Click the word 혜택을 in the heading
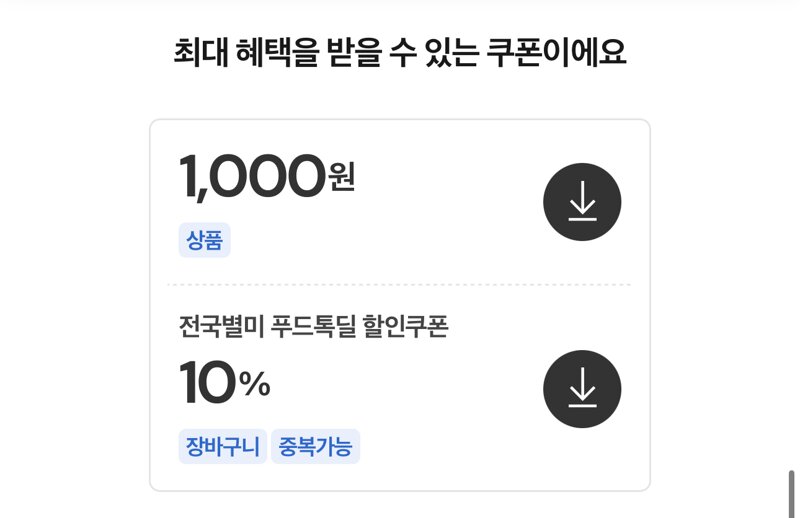This screenshot has height=518, width=800. [x=278, y=52]
